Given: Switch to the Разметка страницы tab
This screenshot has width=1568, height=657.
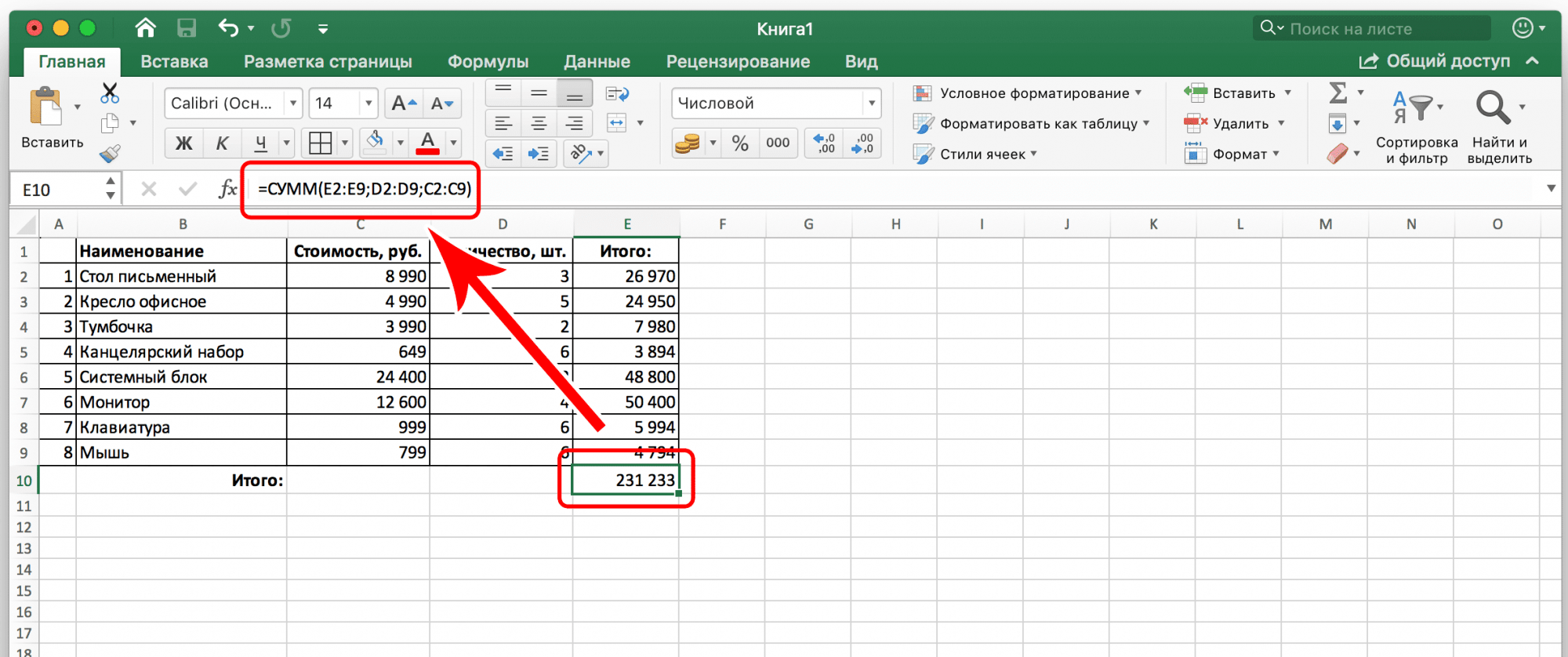Looking at the screenshot, I should click(x=328, y=61).
